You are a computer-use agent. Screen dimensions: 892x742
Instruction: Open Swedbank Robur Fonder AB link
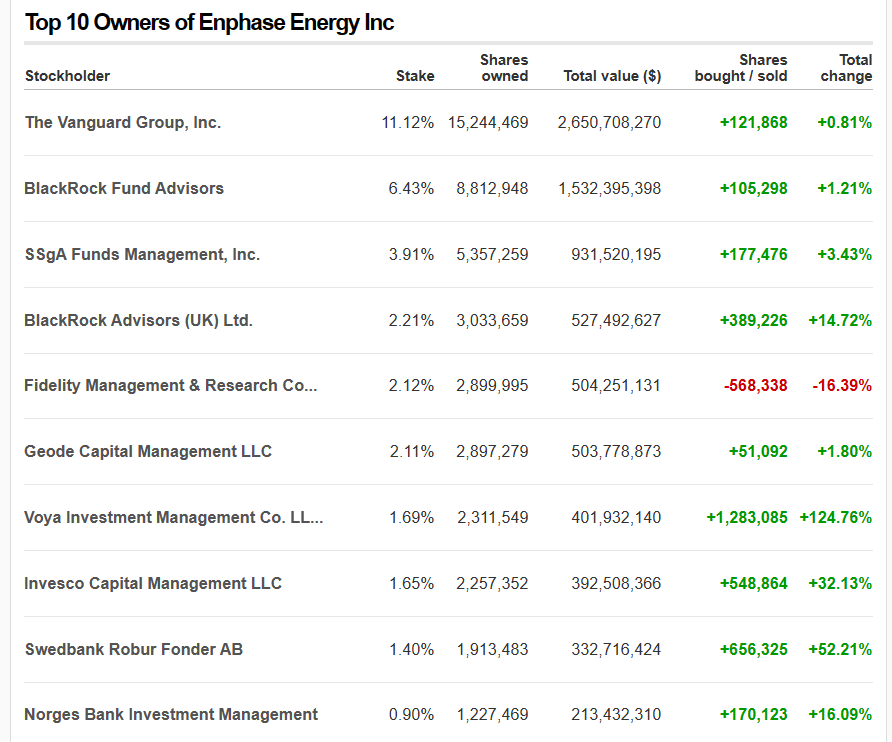pos(134,649)
